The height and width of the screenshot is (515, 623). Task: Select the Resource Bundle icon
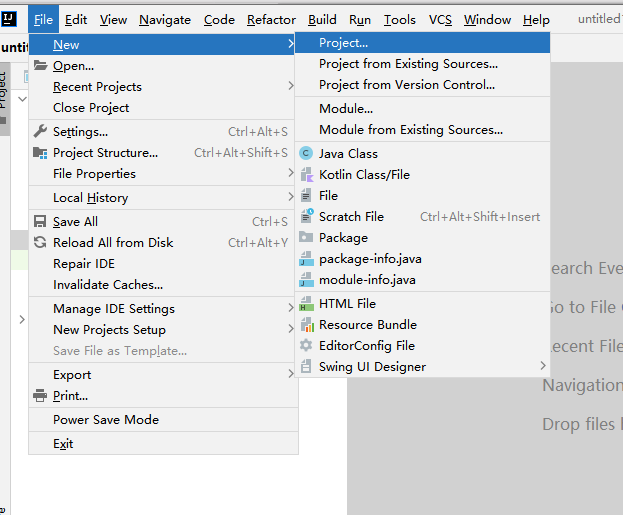click(306, 325)
